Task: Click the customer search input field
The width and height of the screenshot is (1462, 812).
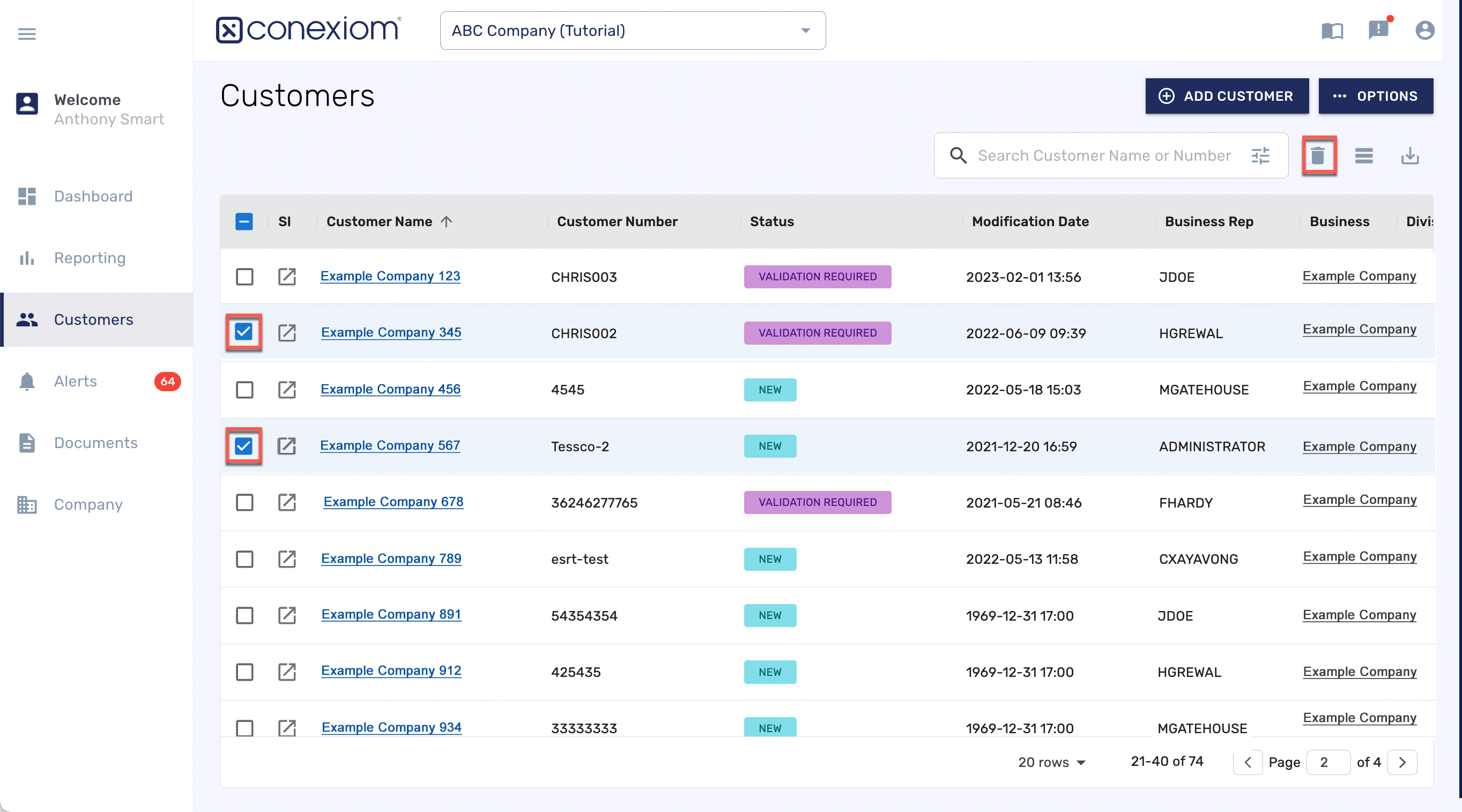Action: [x=1104, y=155]
